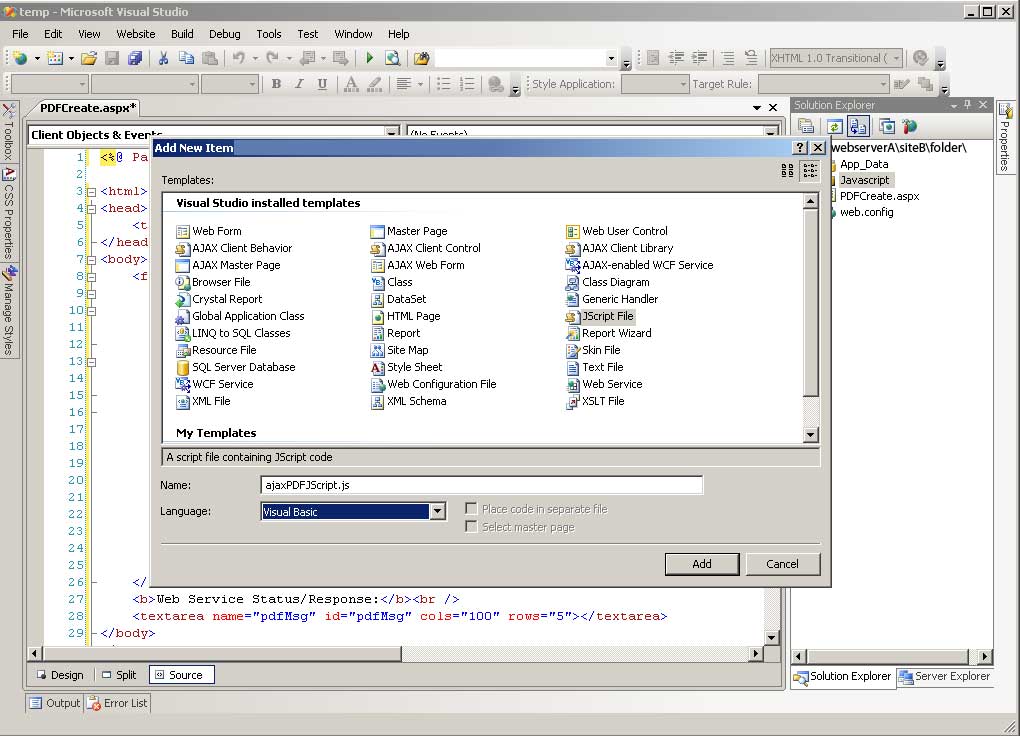Open the Debug menu
Image resolution: width=1020 pixels, height=736 pixels.
(x=224, y=34)
